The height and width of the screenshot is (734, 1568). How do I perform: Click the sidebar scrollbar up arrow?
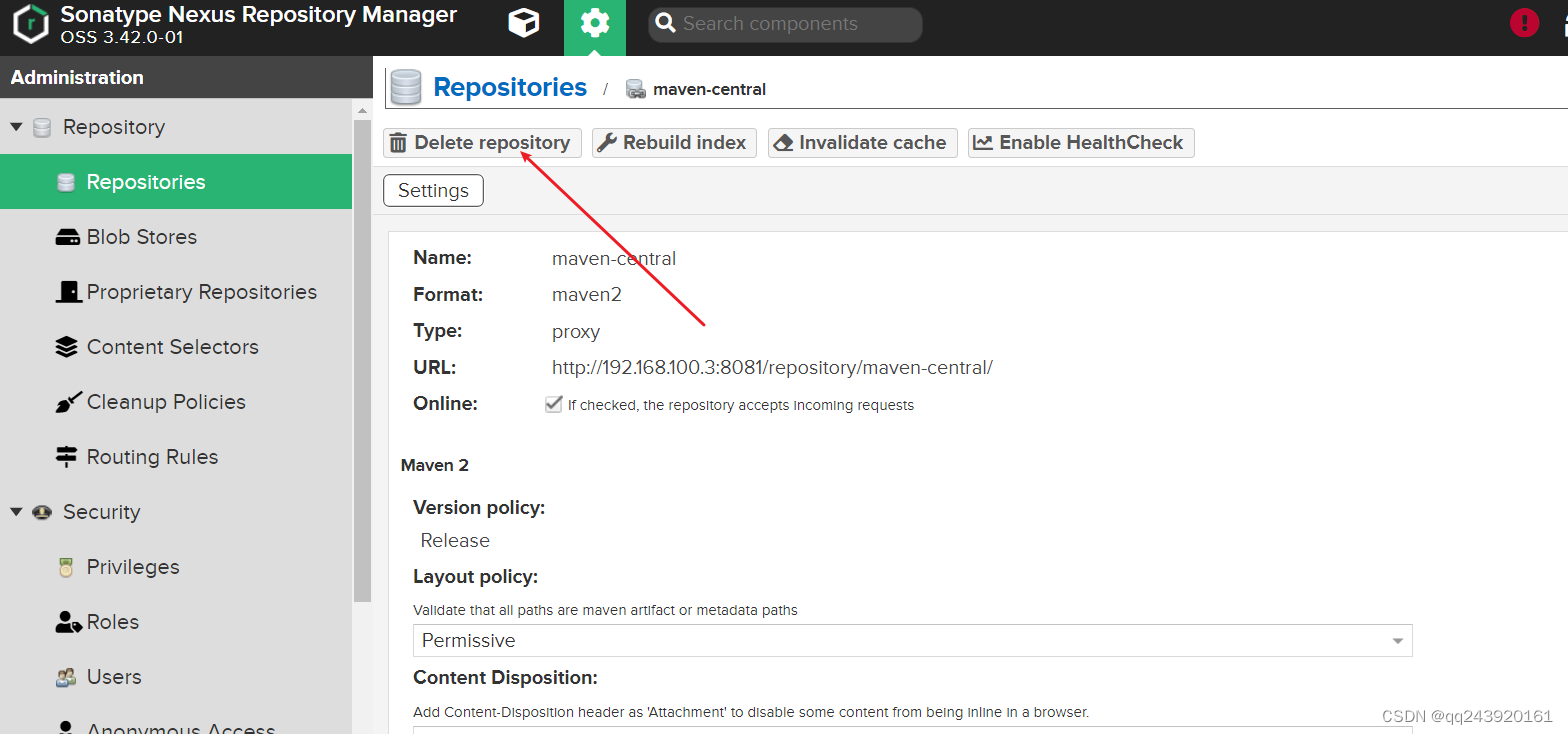[362, 109]
